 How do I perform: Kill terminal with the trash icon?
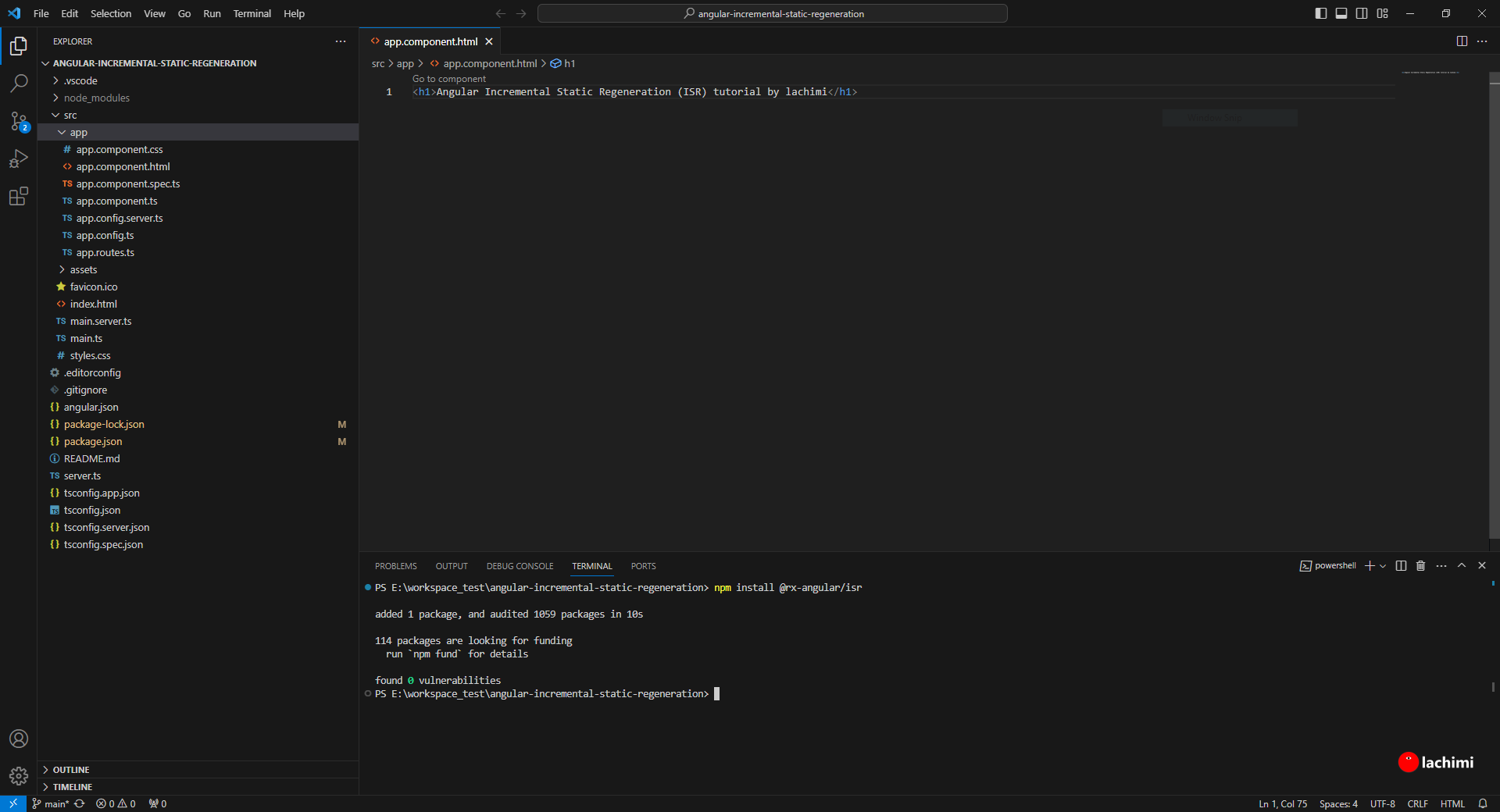1421,566
